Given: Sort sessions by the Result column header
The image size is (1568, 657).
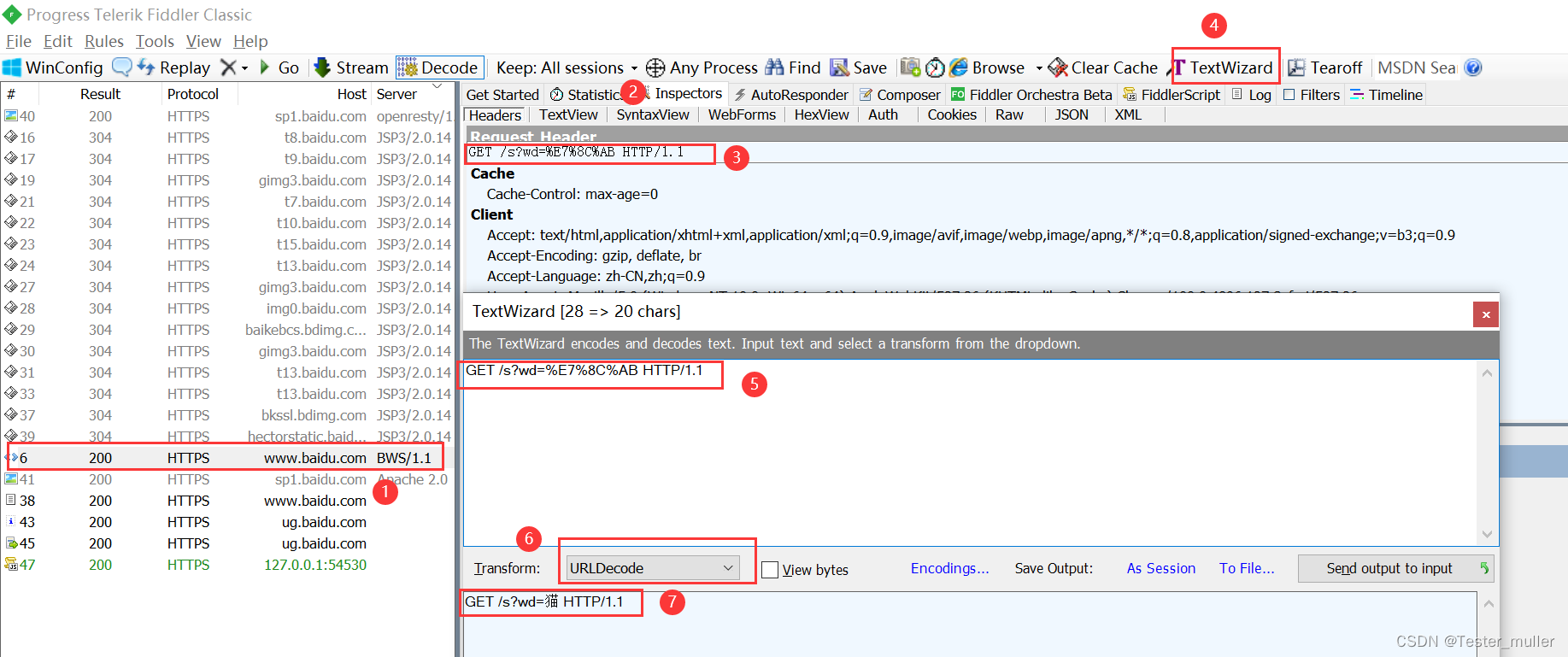Looking at the screenshot, I should [x=101, y=94].
